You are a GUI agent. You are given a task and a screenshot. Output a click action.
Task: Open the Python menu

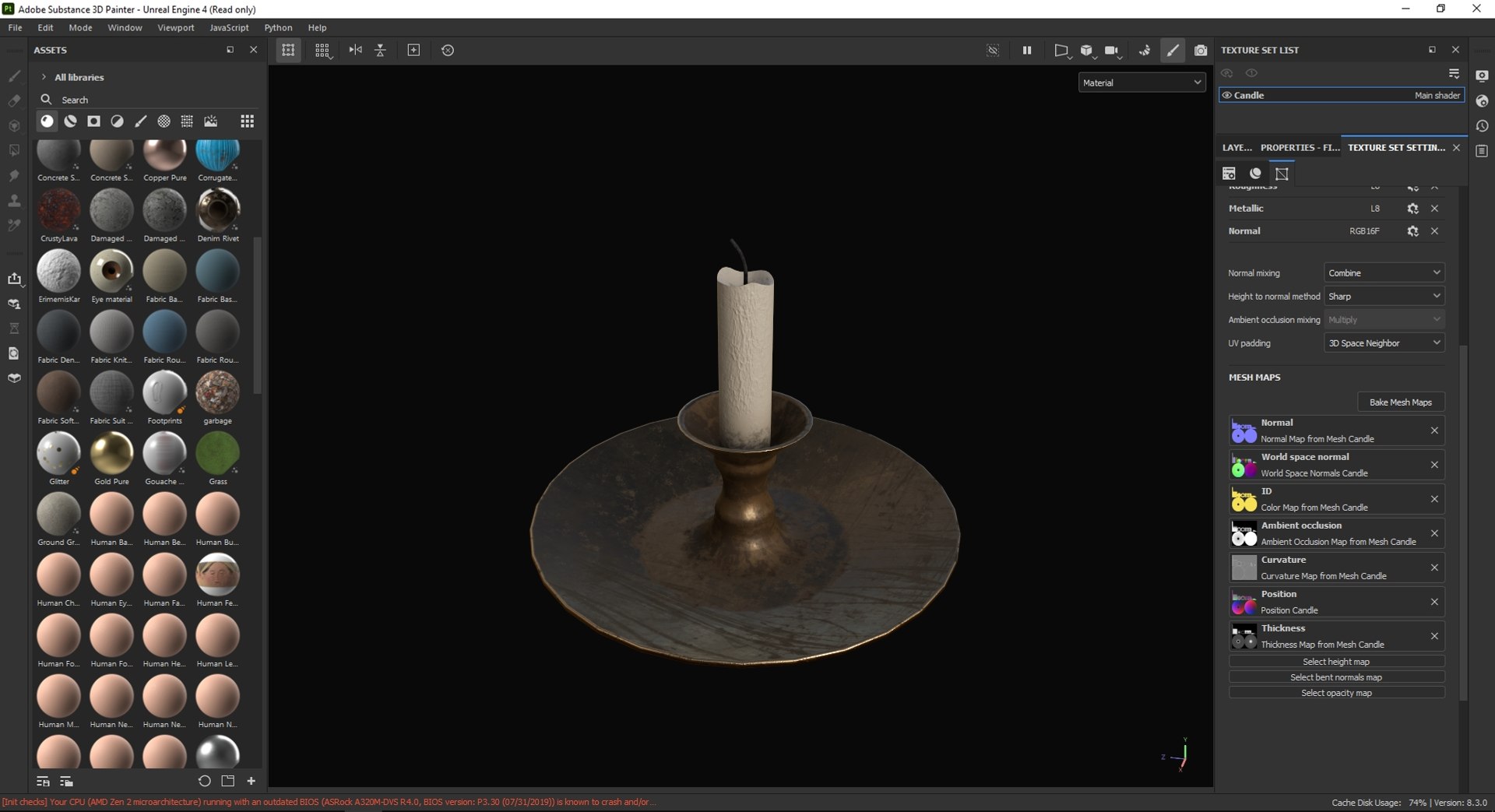278,27
